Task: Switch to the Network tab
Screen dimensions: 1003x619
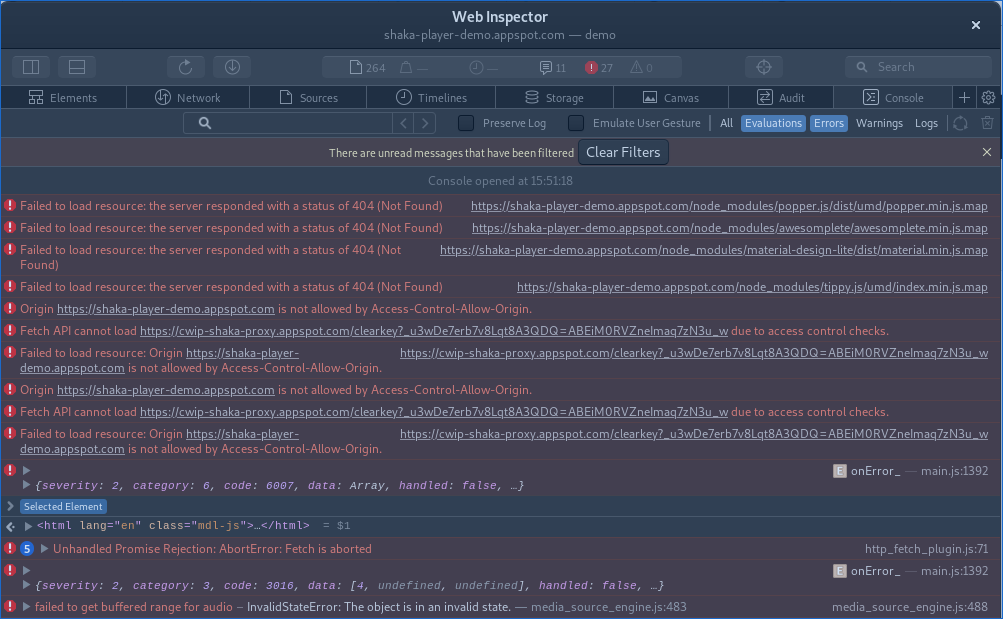Action: 188,97
